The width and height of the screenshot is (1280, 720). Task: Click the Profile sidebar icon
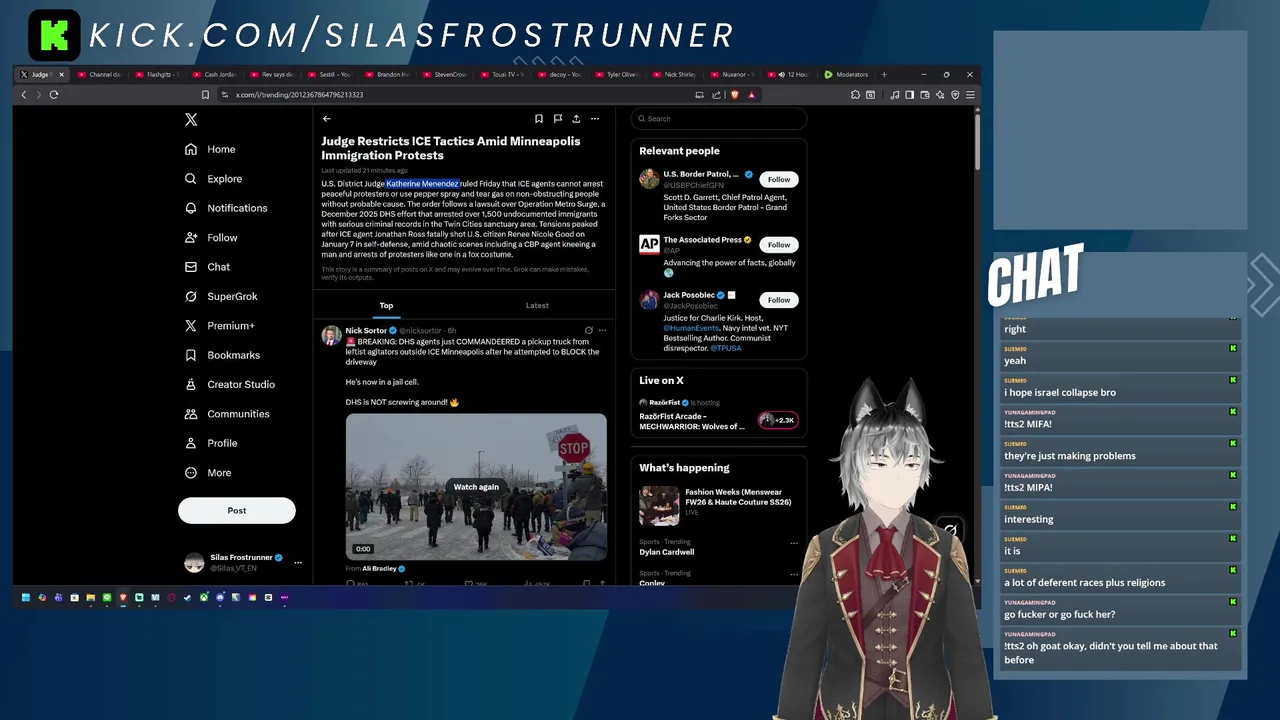191,443
